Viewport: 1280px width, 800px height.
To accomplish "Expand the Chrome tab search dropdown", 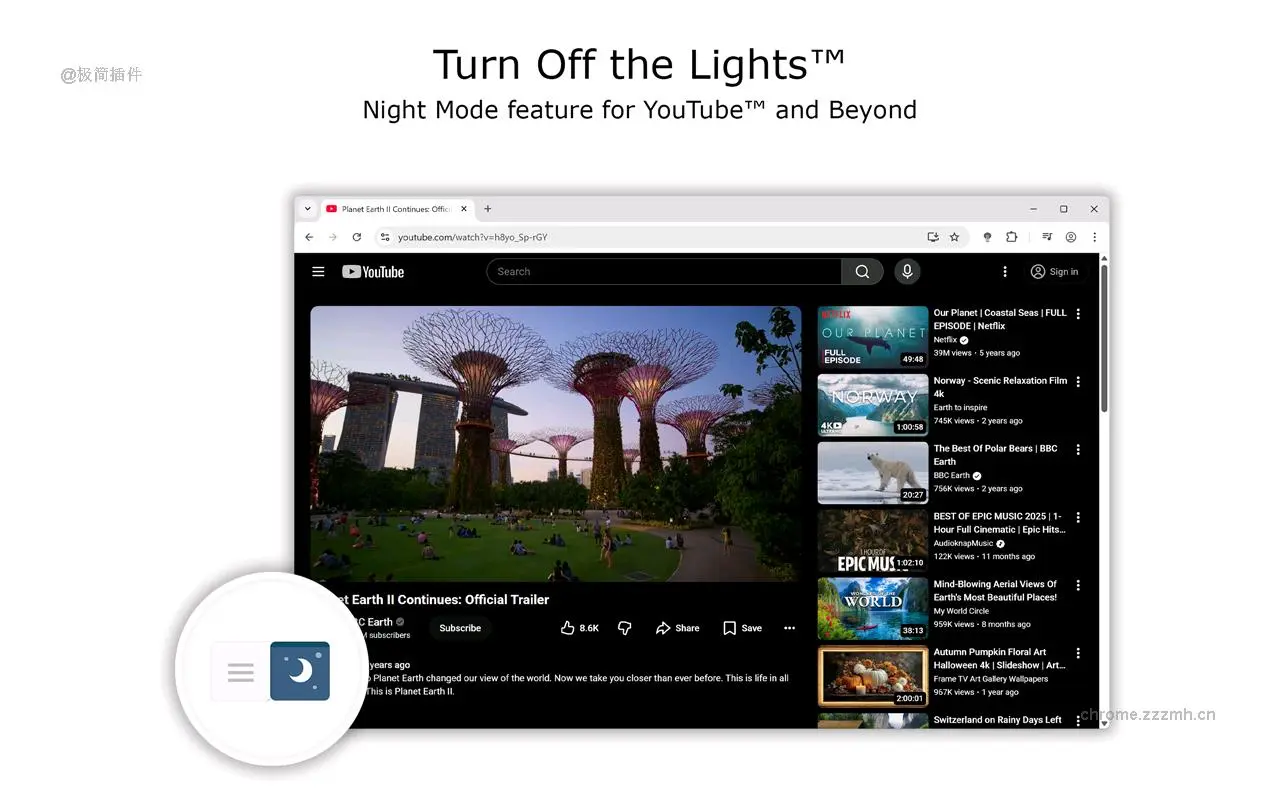I will [x=308, y=209].
